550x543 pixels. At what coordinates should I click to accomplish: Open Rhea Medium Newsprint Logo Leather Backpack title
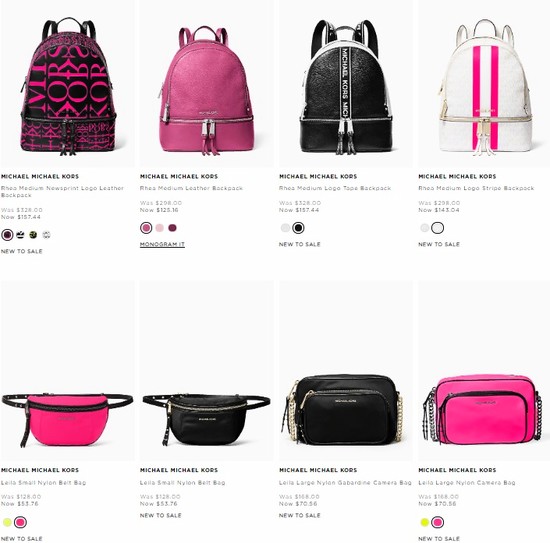tap(62, 192)
